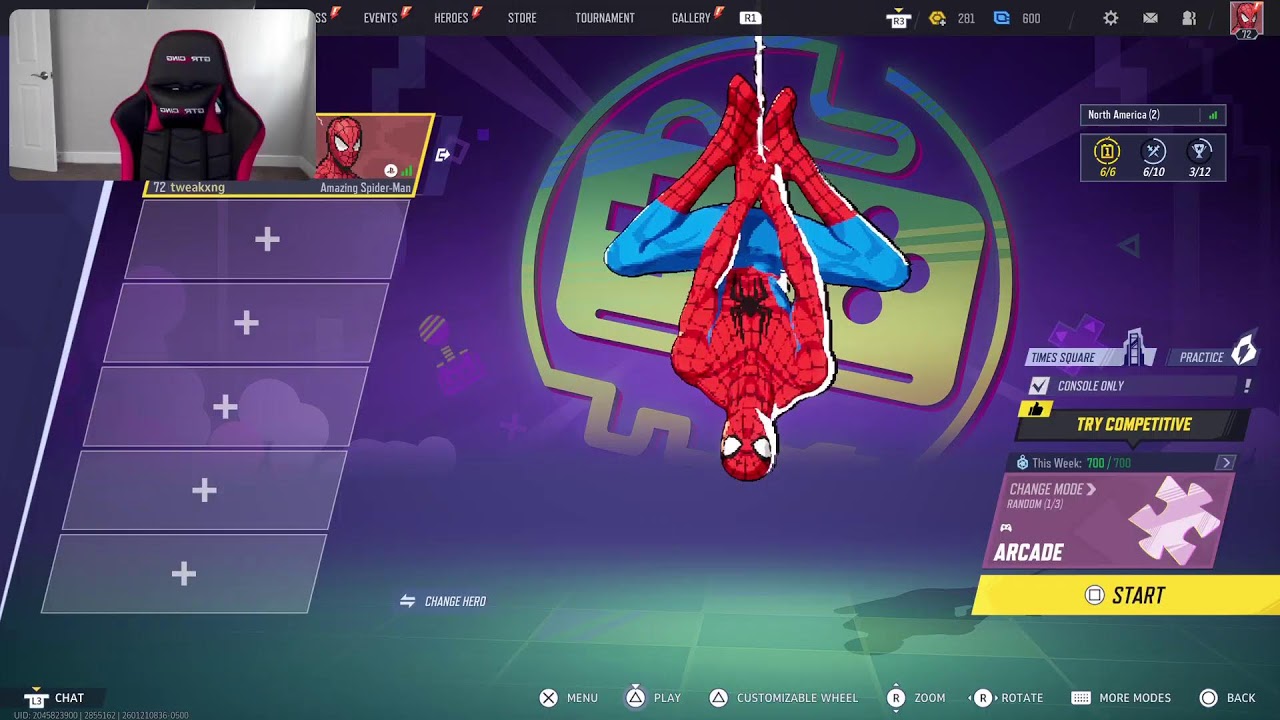The width and height of the screenshot is (1280, 720).
Task: Open the 6/6 daily mission icon
Action: click(x=1107, y=151)
